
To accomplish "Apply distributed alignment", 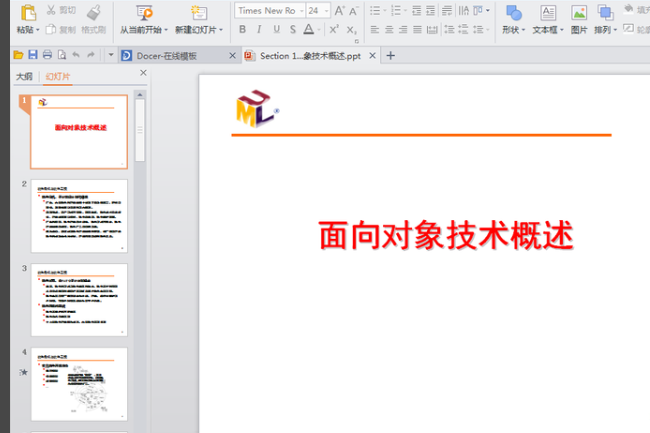I will click(432, 29).
